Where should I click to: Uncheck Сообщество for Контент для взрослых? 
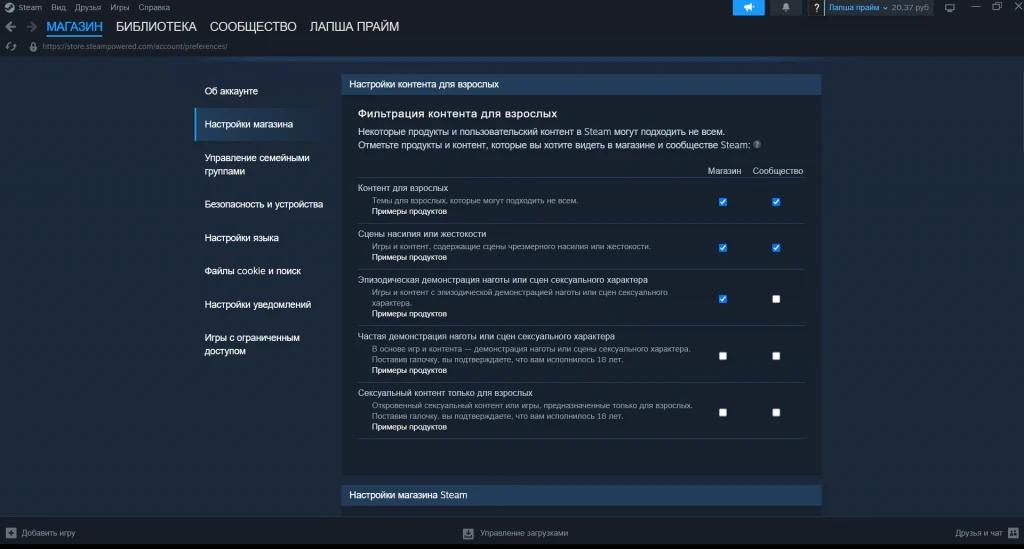[x=776, y=202]
